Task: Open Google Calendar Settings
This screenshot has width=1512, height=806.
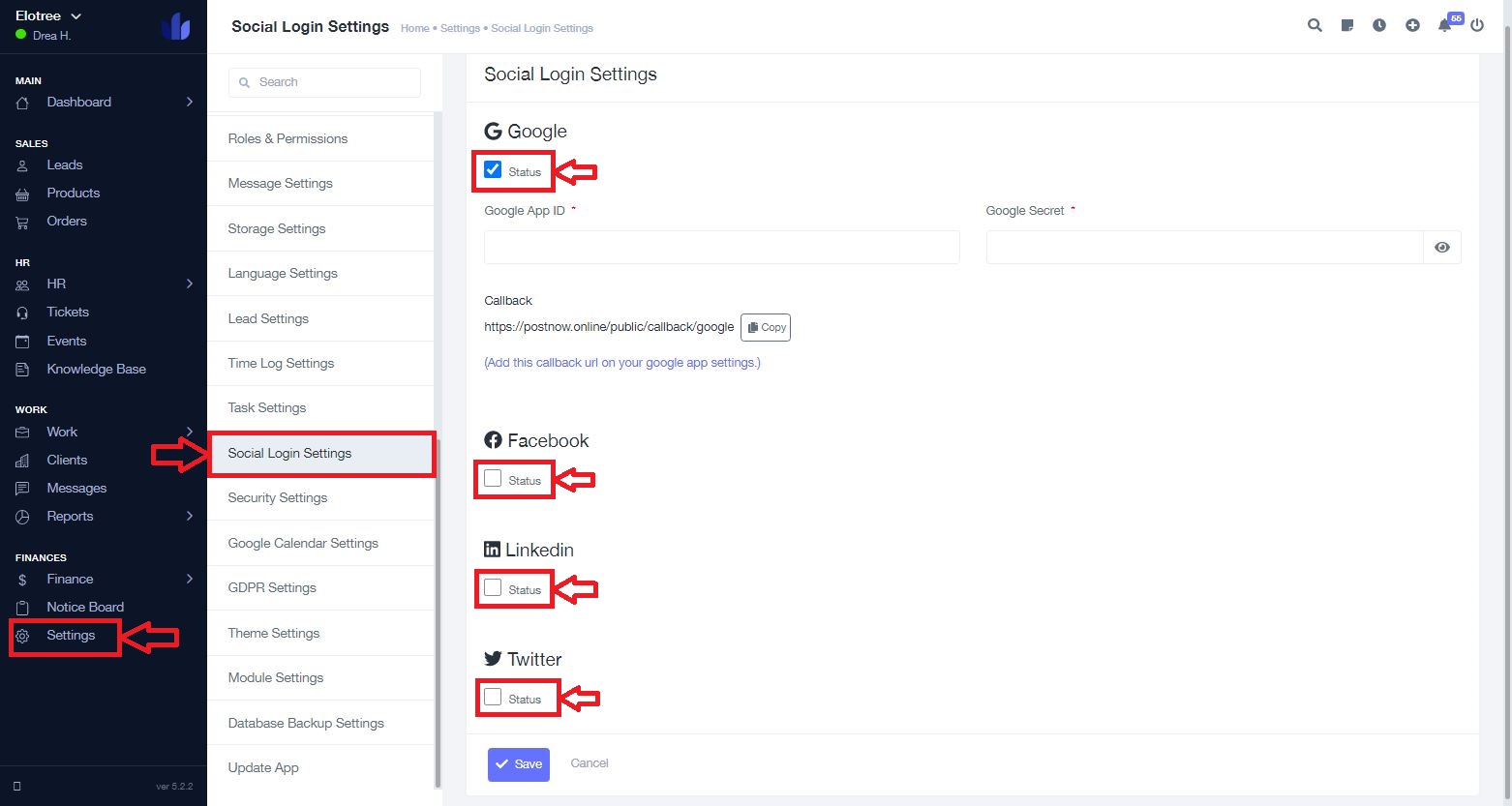Action: [320, 543]
